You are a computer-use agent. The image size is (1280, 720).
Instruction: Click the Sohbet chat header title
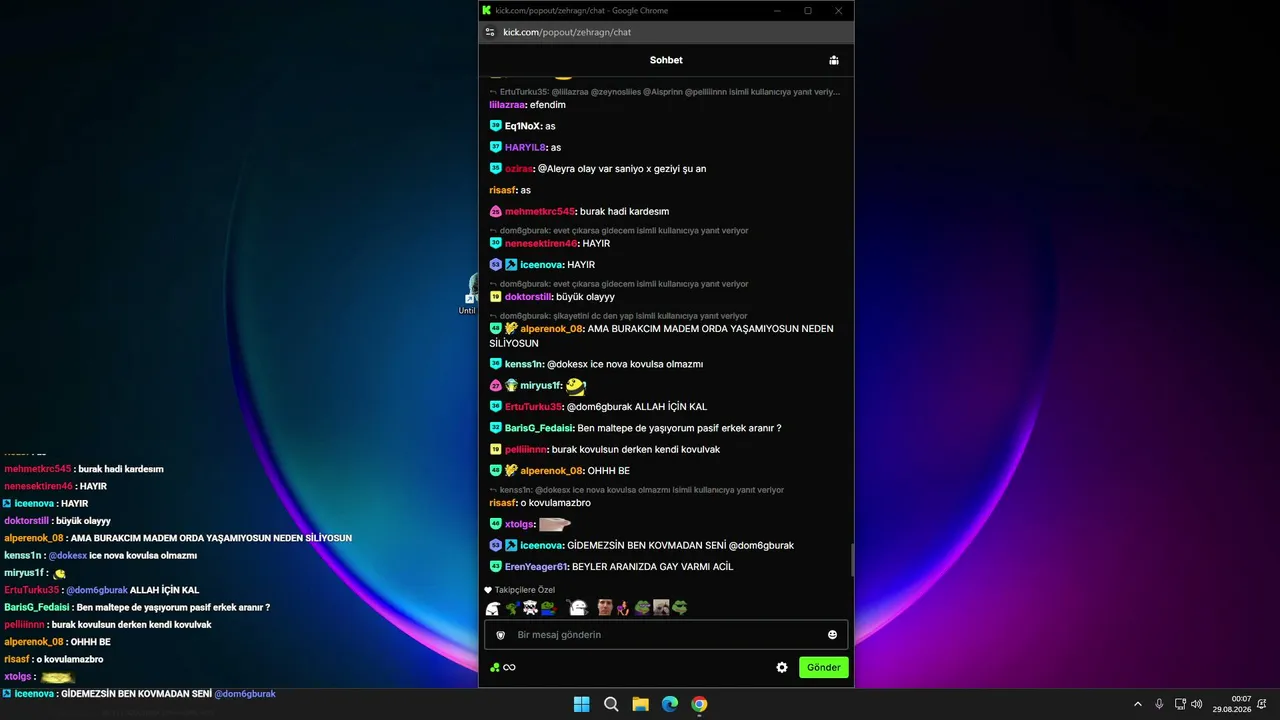[x=666, y=60]
